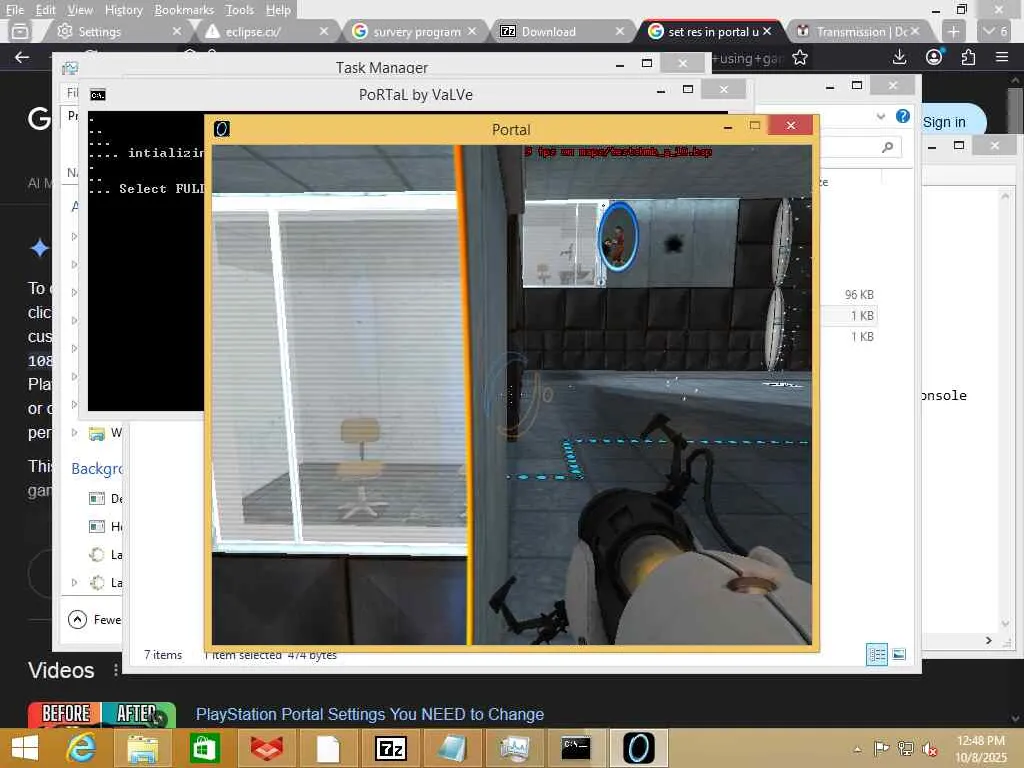This screenshot has width=1024, height=768.
Task: Open the File menu in the browser
Action: tap(14, 10)
